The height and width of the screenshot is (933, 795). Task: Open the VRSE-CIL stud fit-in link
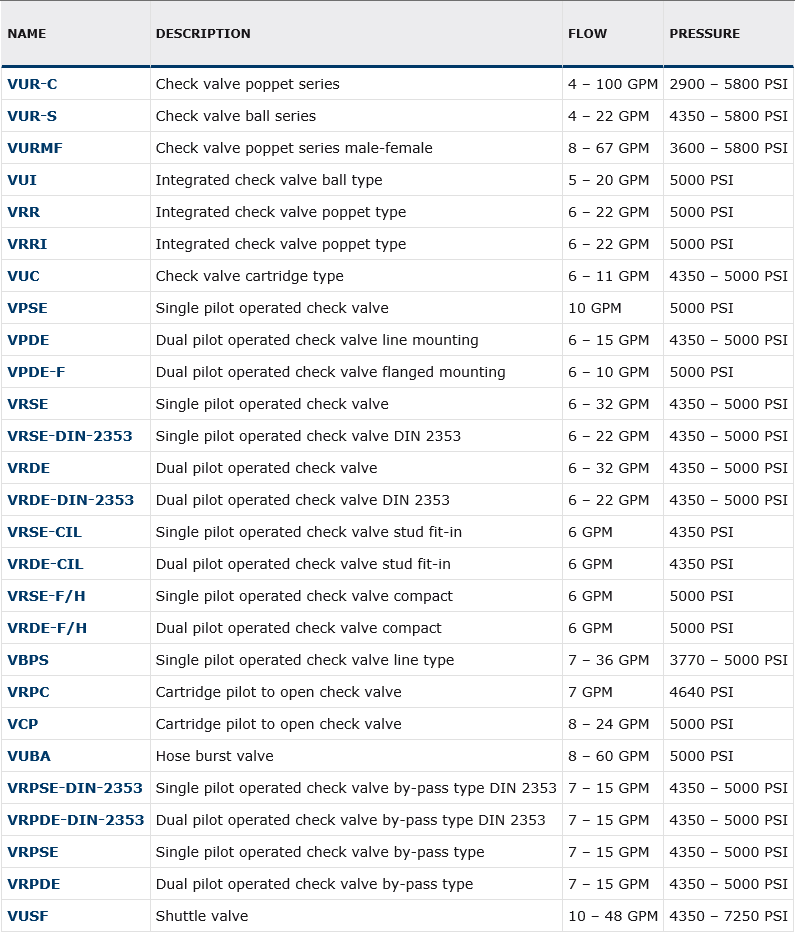tap(45, 533)
